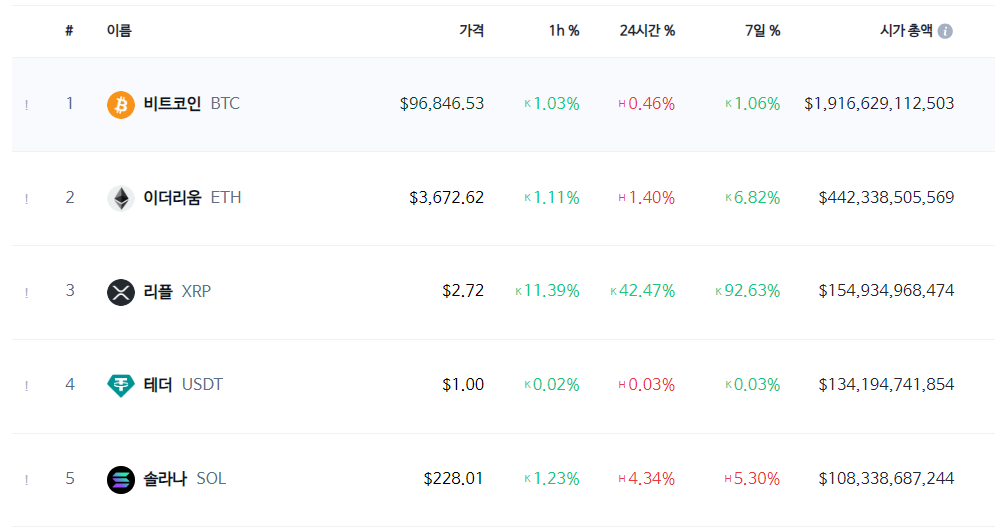The image size is (995, 527).
Task: Toggle the watchlist marker beside Bitcoin
Action: click(x=27, y=105)
